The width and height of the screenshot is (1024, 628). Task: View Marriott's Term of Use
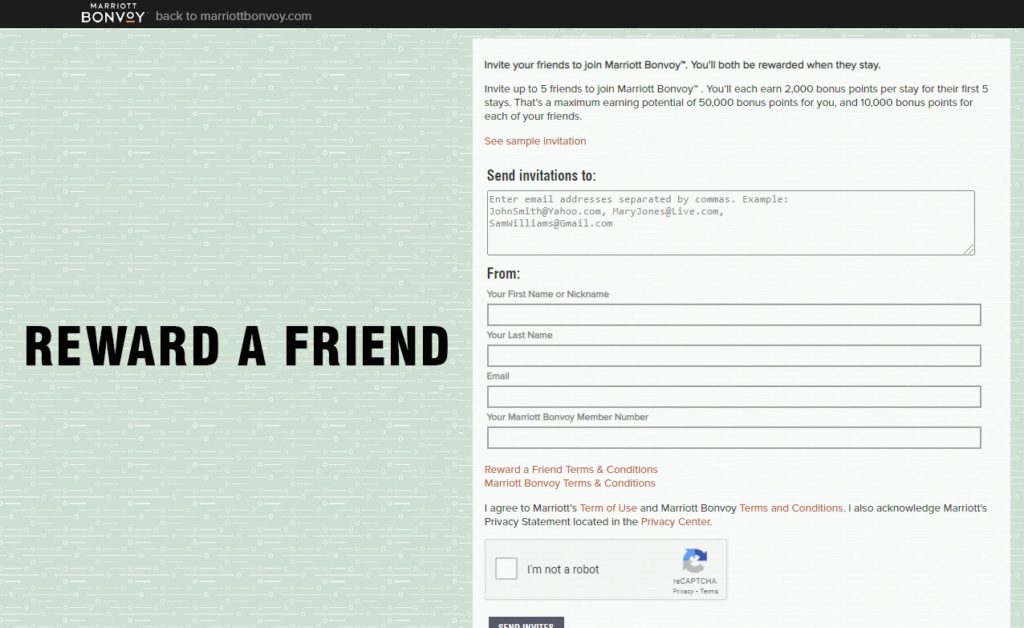608,508
